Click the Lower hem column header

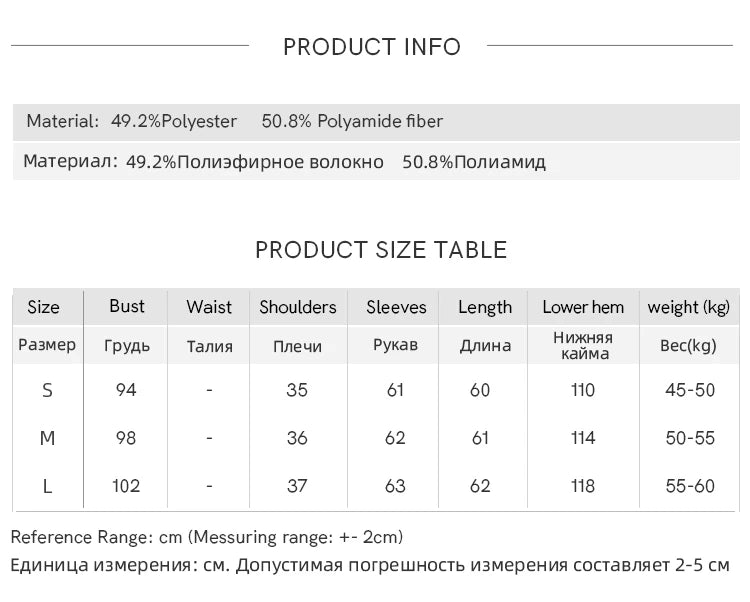[583, 307]
